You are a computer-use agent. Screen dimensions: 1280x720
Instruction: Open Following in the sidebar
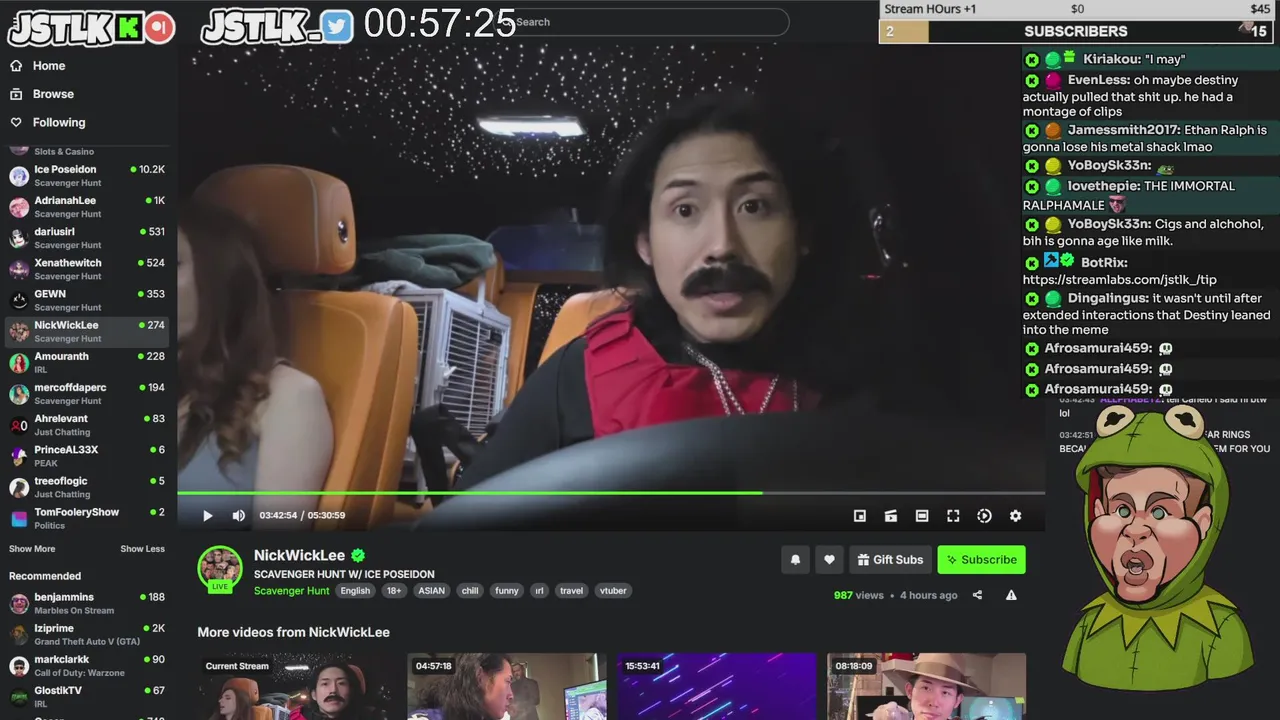pyautogui.click(x=59, y=122)
